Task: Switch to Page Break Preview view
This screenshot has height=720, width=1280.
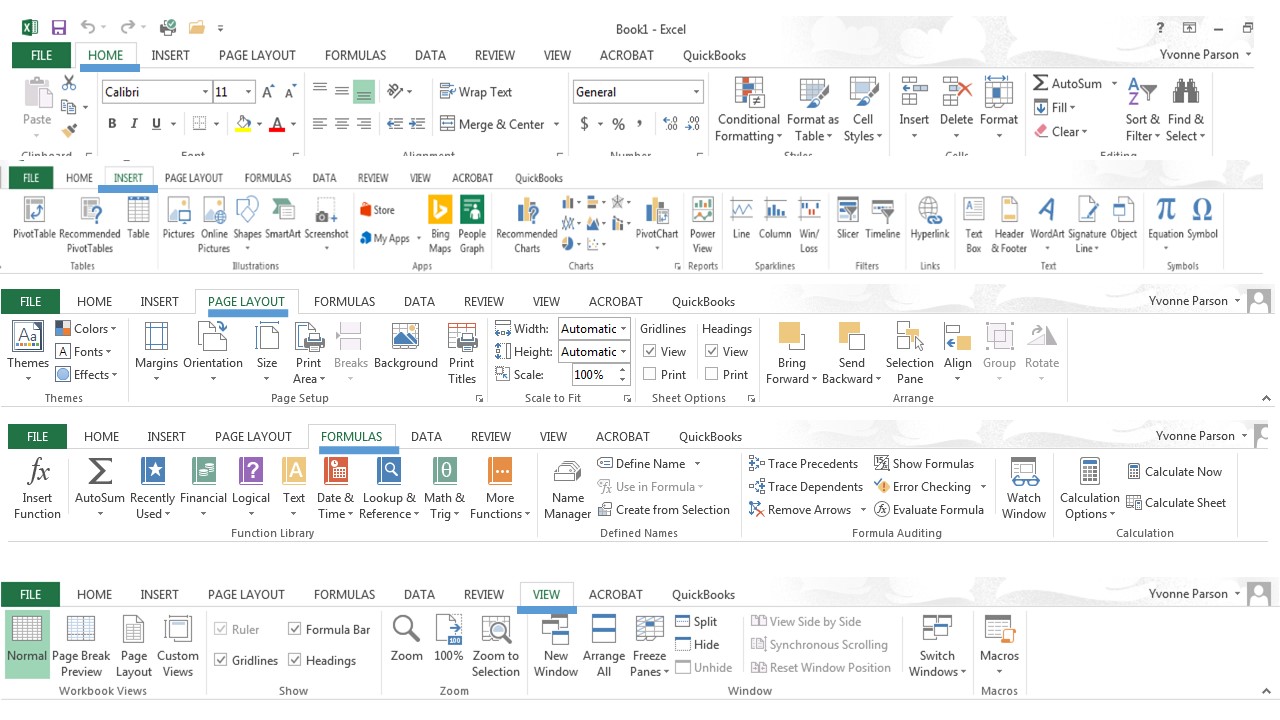Action: point(81,646)
